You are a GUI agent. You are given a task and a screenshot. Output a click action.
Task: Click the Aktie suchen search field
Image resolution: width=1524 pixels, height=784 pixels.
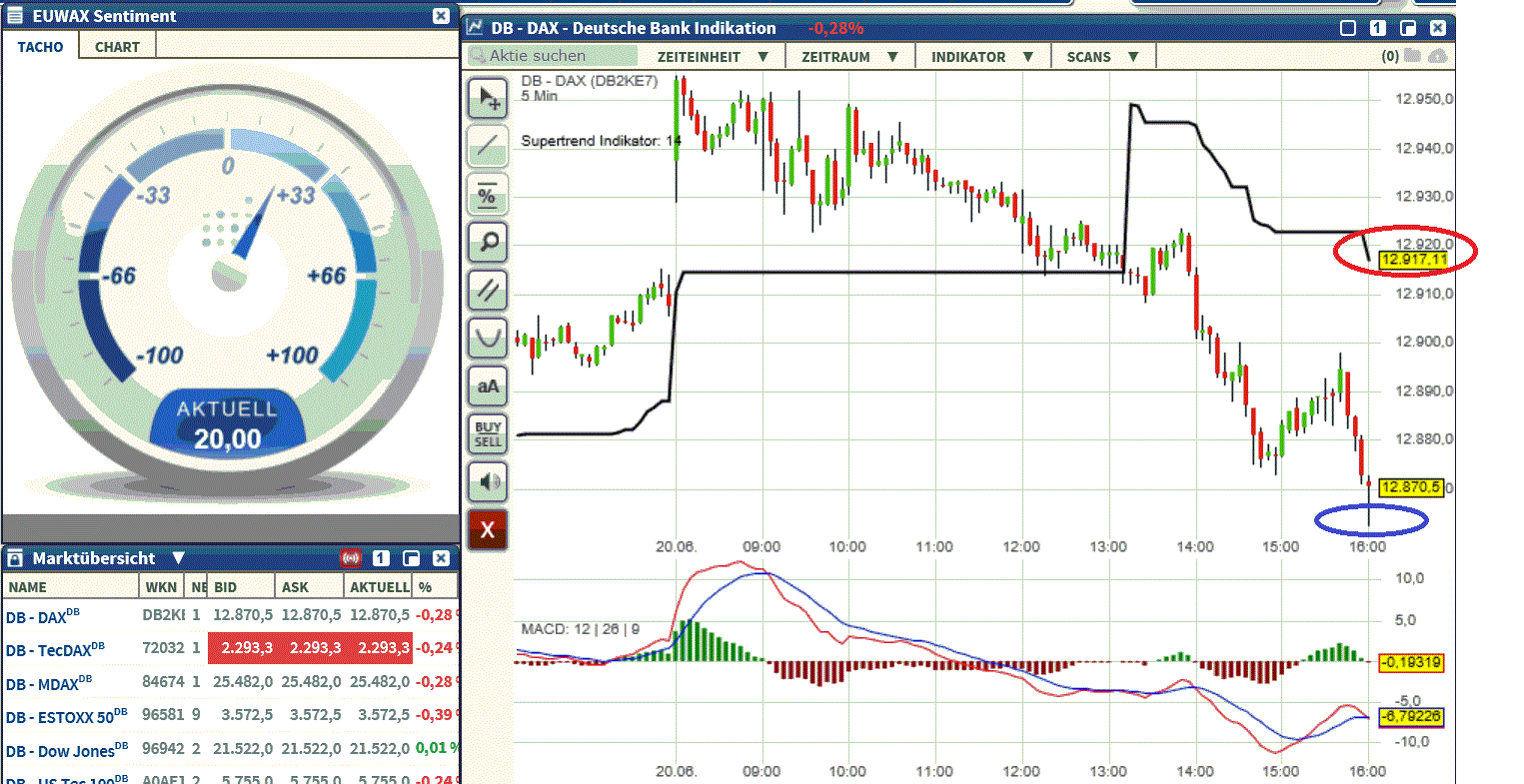click(x=552, y=56)
